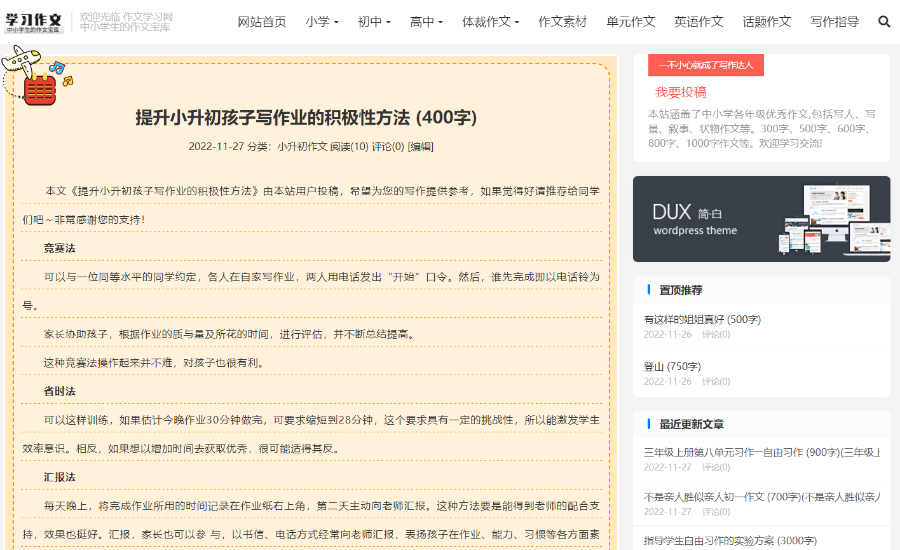Open 有这样的姐姐真好 (500字) article

(702, 319)
